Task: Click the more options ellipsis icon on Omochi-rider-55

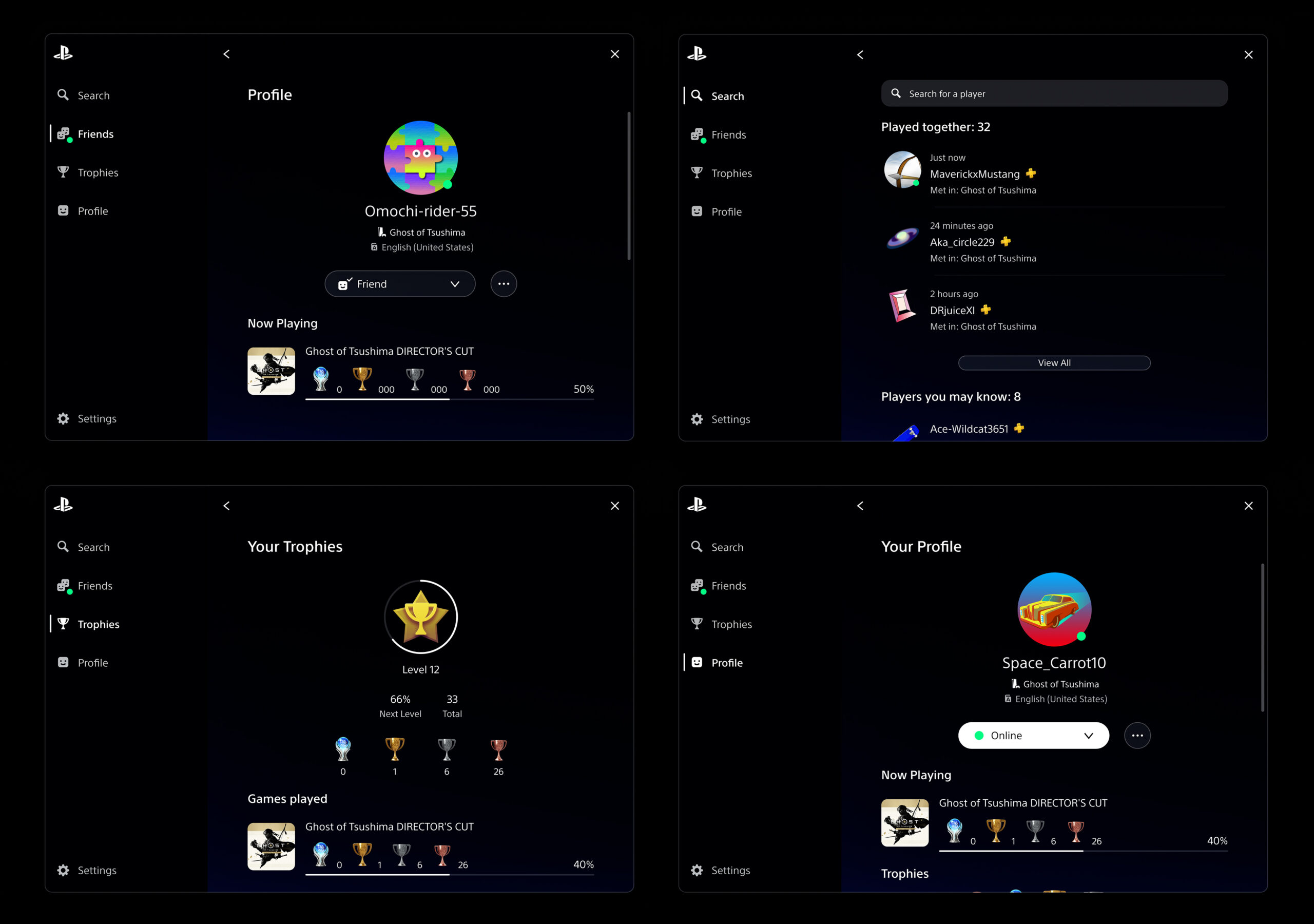Action: click(503, 284)
